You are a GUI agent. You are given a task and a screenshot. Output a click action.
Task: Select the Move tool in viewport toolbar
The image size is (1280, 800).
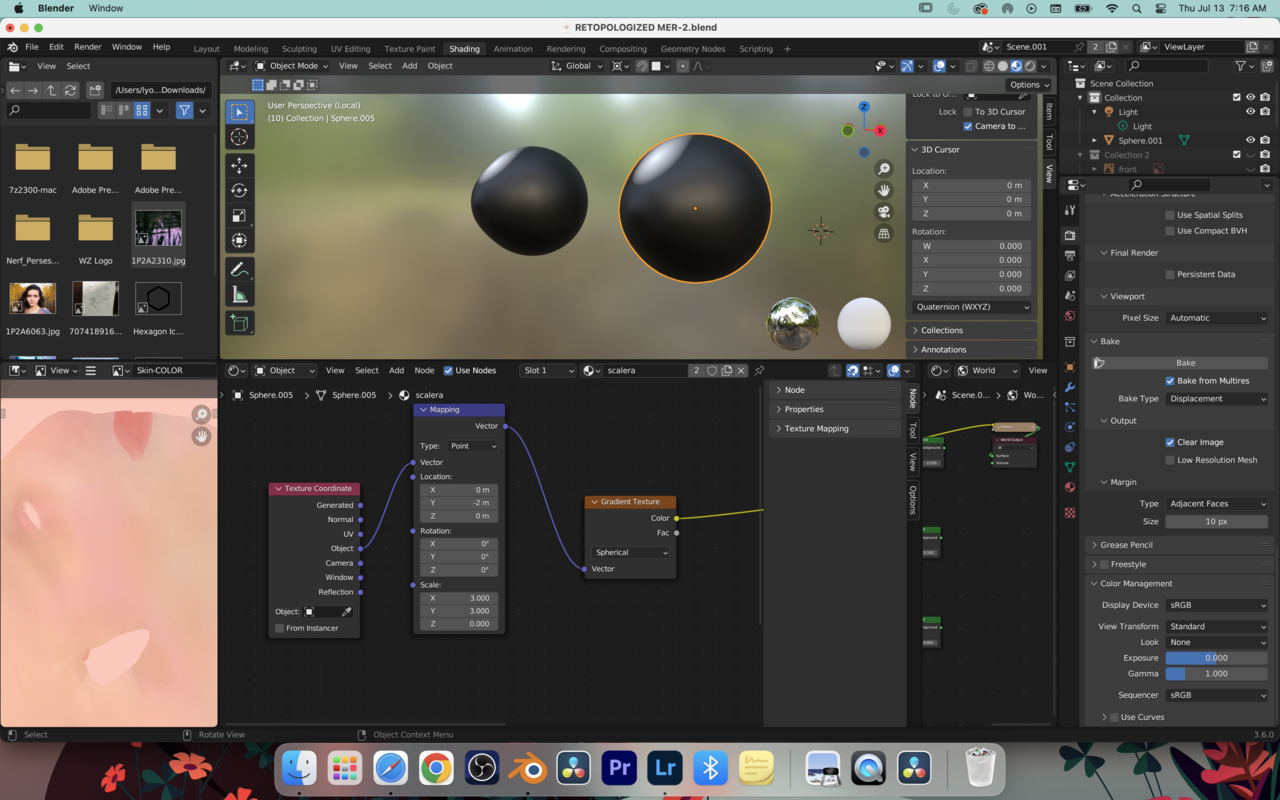[239, 165]
